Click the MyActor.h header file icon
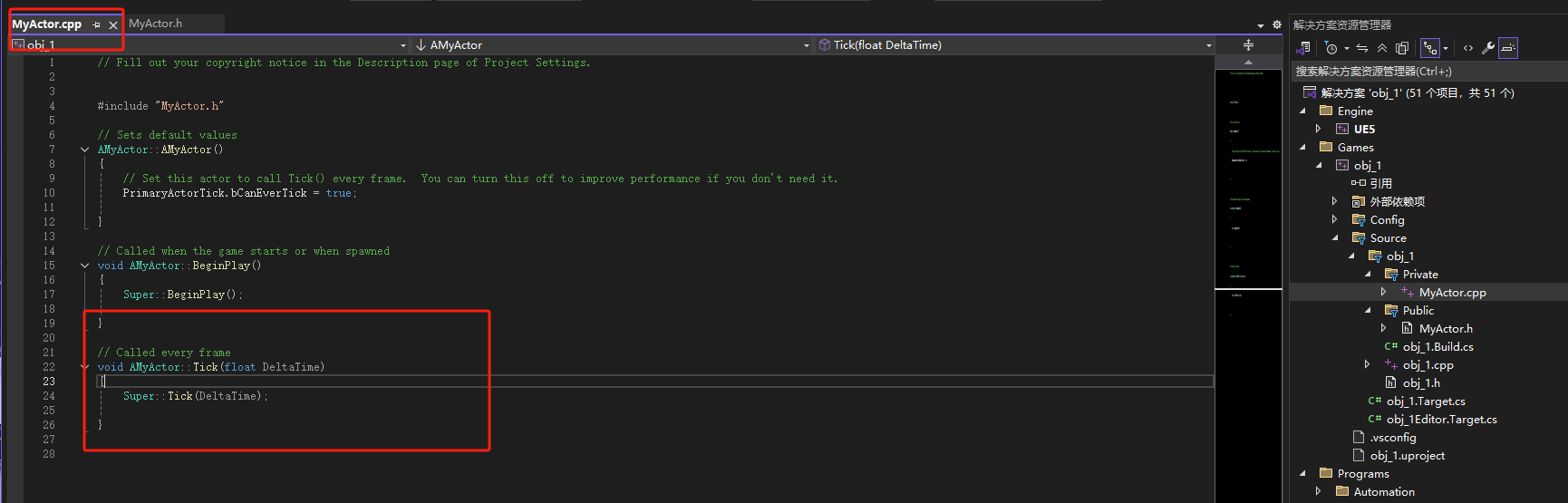 tap(1407, 328)
